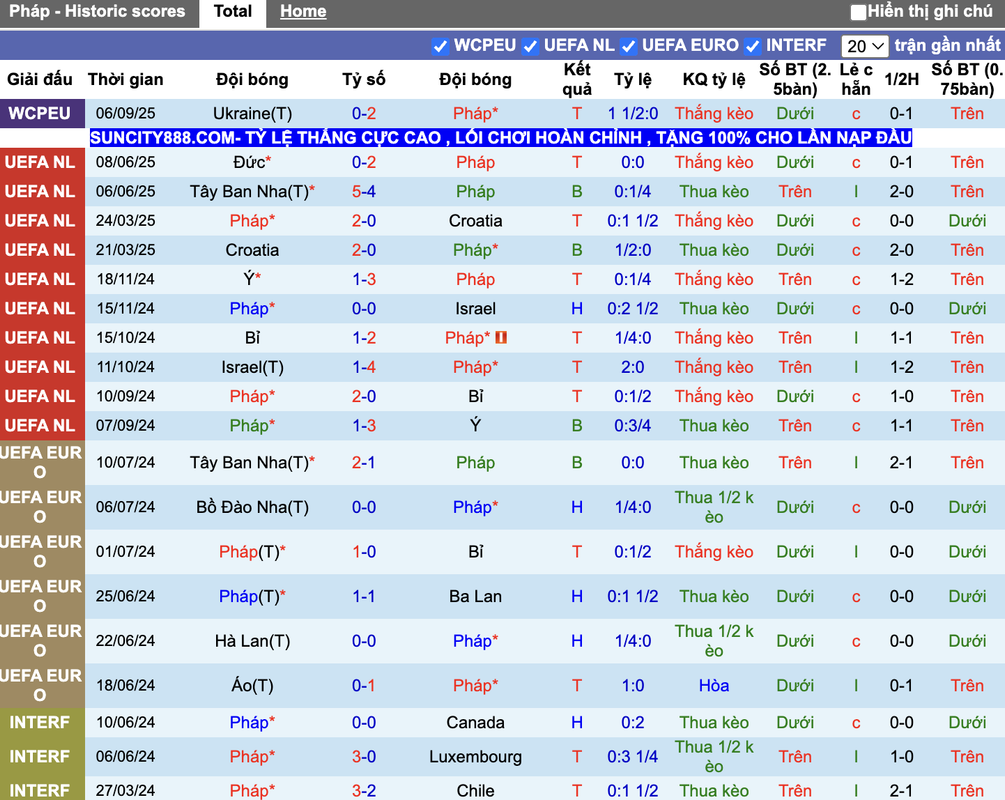Toggle the WCPEU filter checkbox
The image size is (1005, 800).
click(x=440, y=46)
